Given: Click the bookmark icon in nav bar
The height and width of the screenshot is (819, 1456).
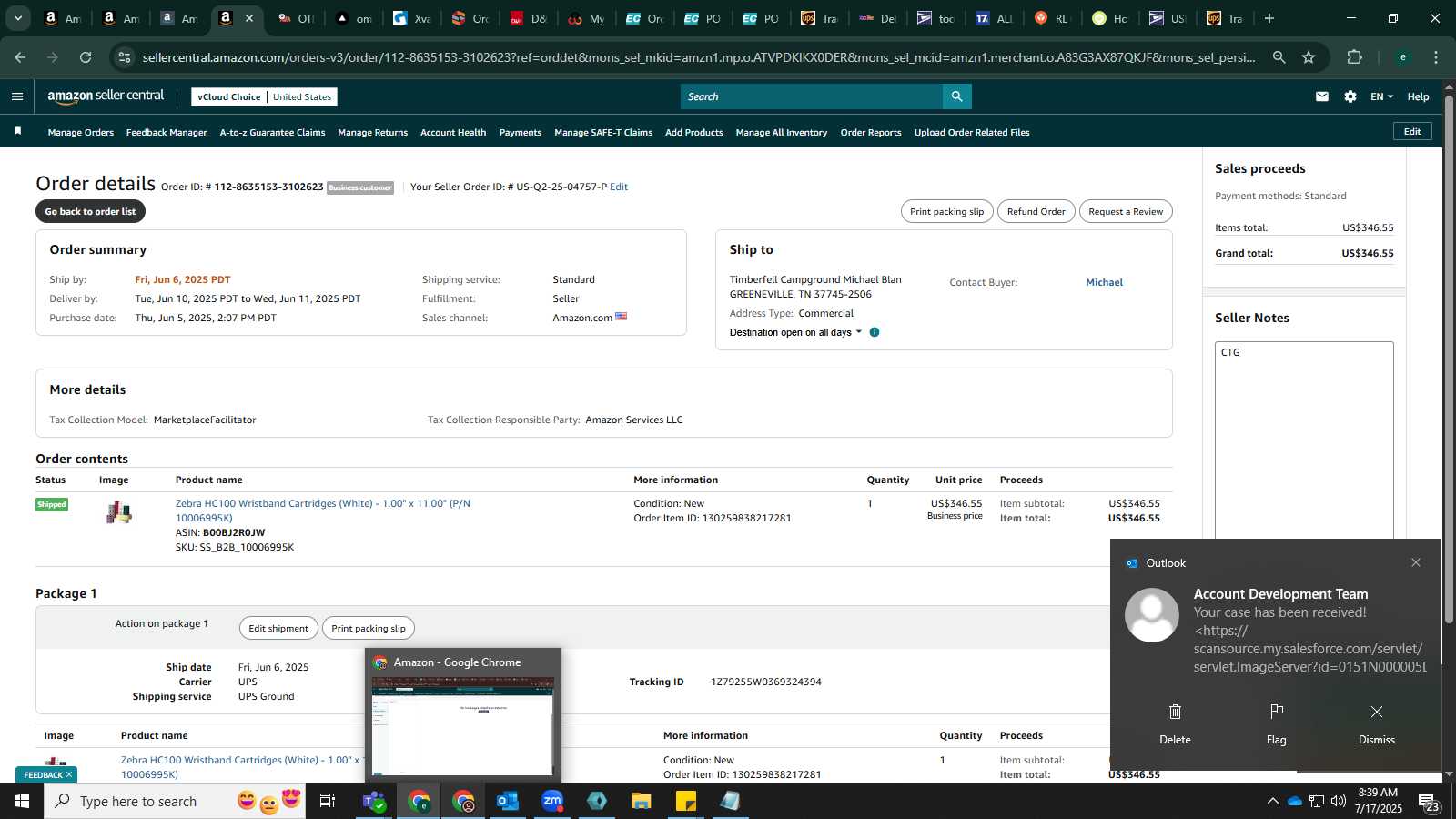Looking at the screenshot, I should pyautogui.click(x=17, y=132).
